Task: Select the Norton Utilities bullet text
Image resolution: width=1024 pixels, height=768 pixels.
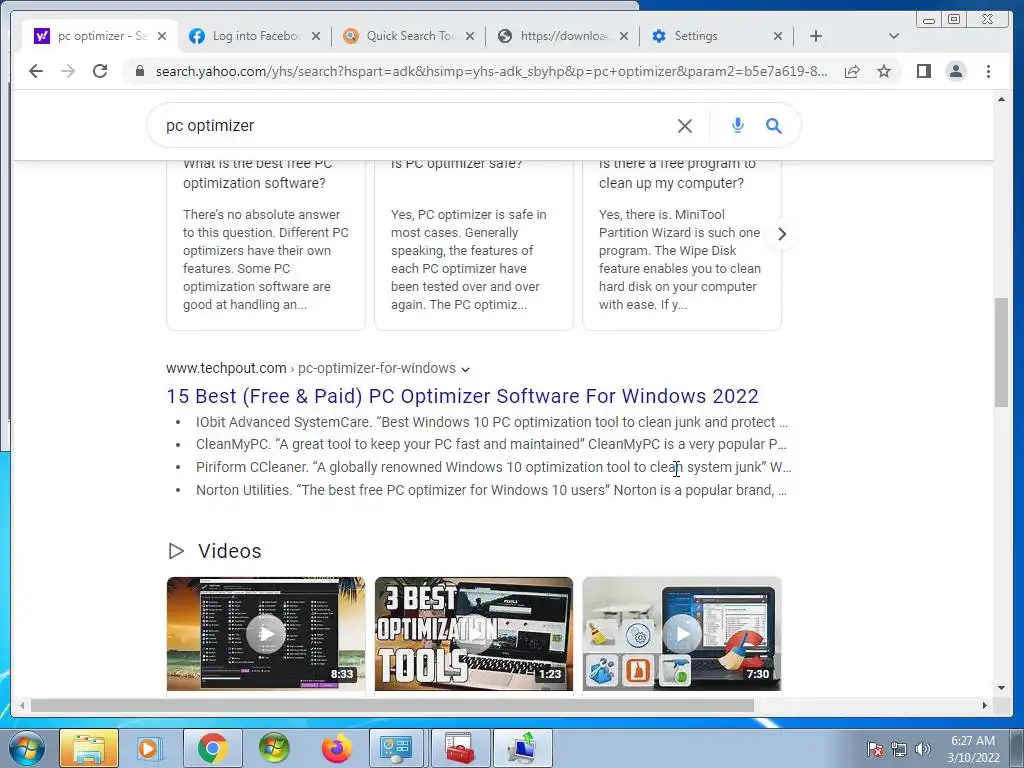Action: 491,490
